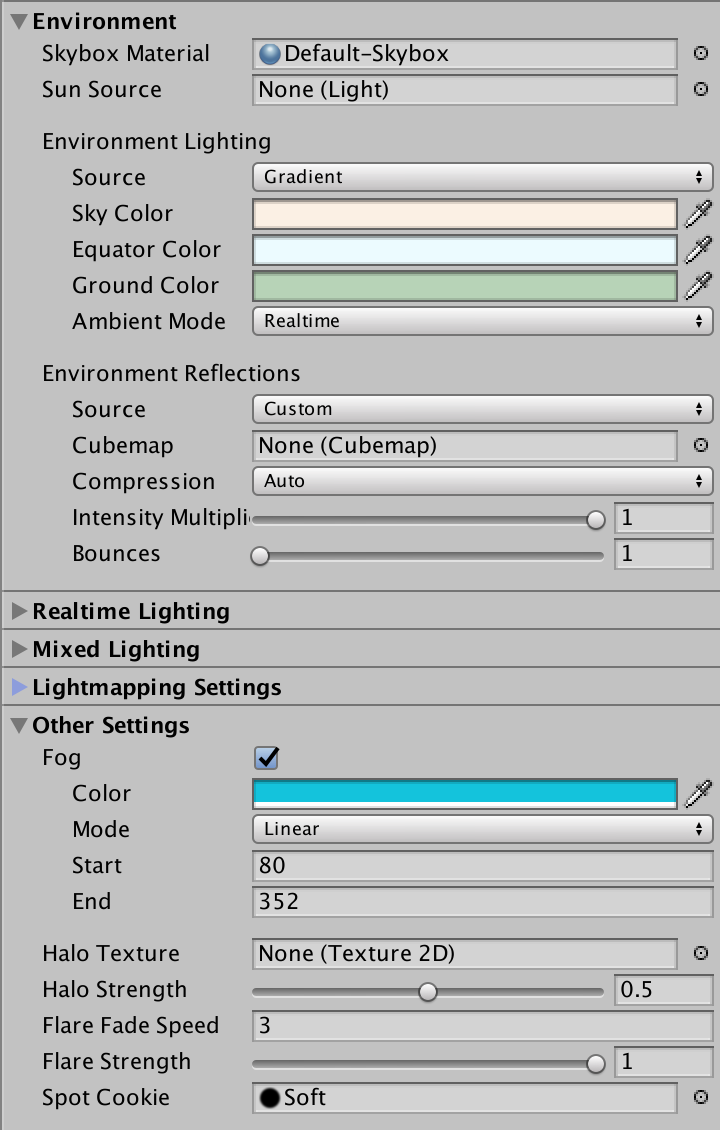Open the Ambient Mode dropdown
Viewport: 720px width, 1130px height.
click(482, 321)
